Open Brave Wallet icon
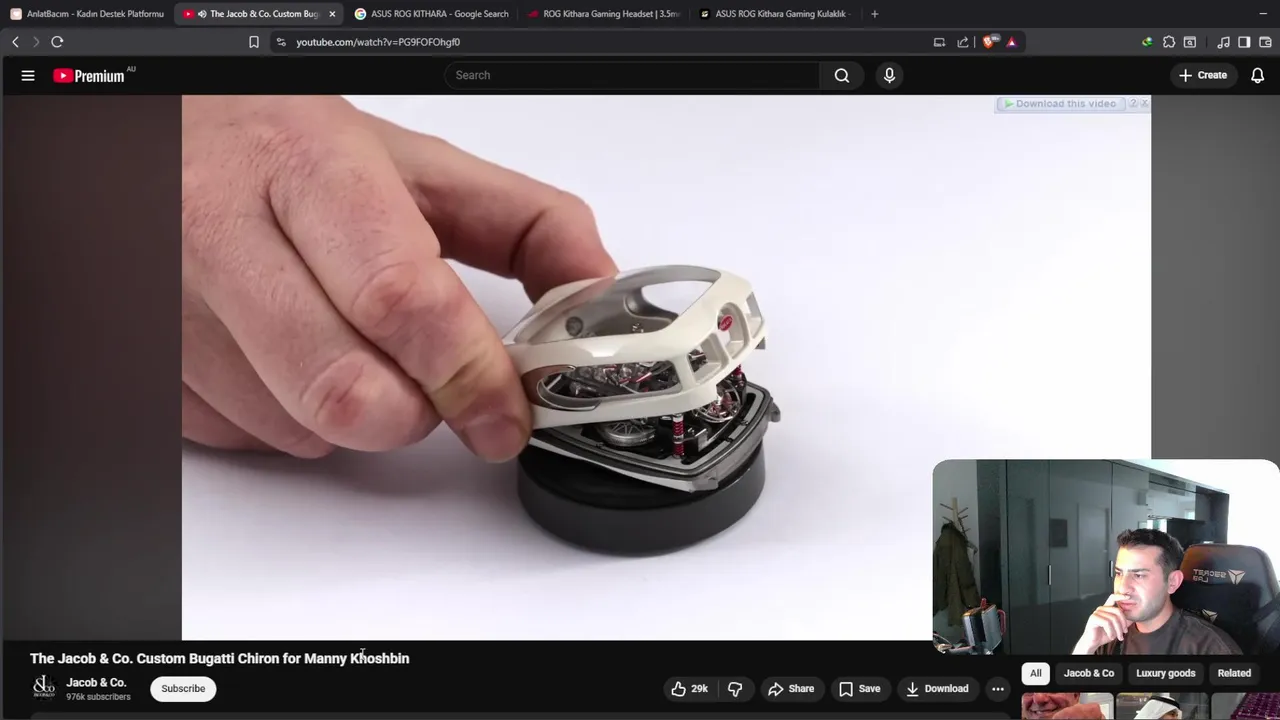The width and height of the screenshot is (1280, 720). click(1265, 42)
